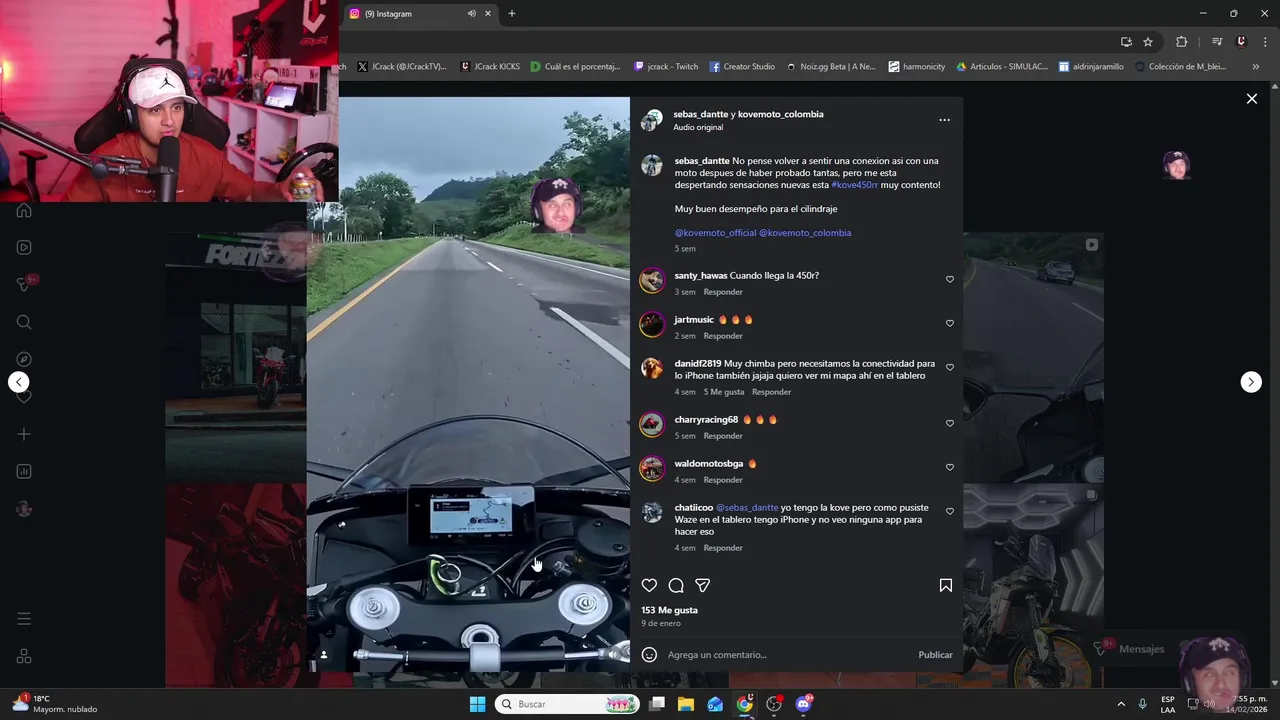Open File Explorer from the taskbar
The width and height of the screenshot is (1280, 720).
[x=686, y=704]
